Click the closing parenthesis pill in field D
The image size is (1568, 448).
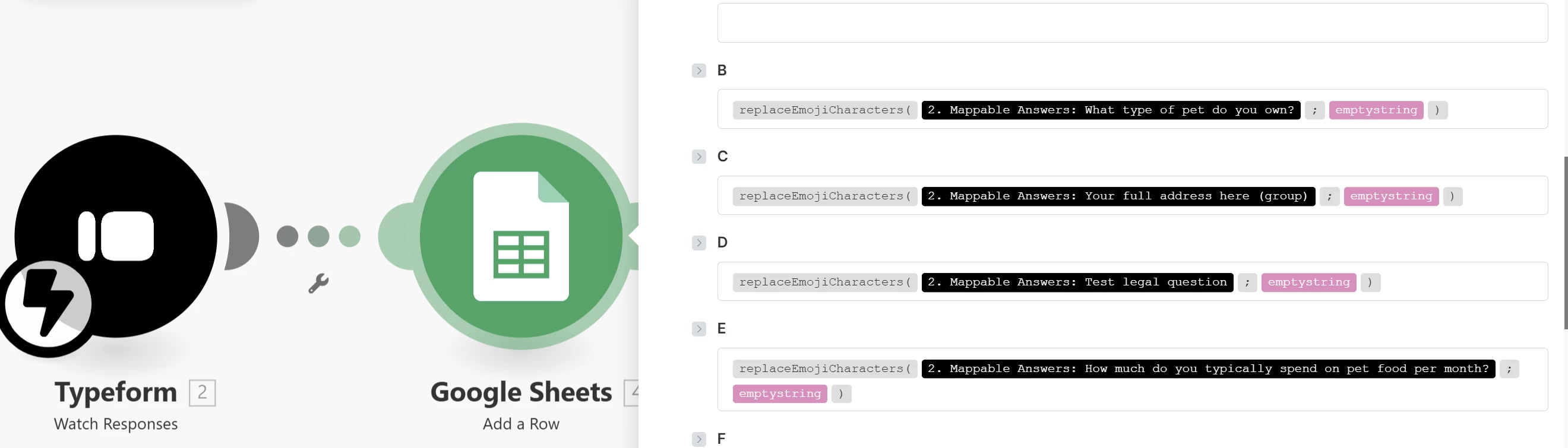click(1370, 282)
